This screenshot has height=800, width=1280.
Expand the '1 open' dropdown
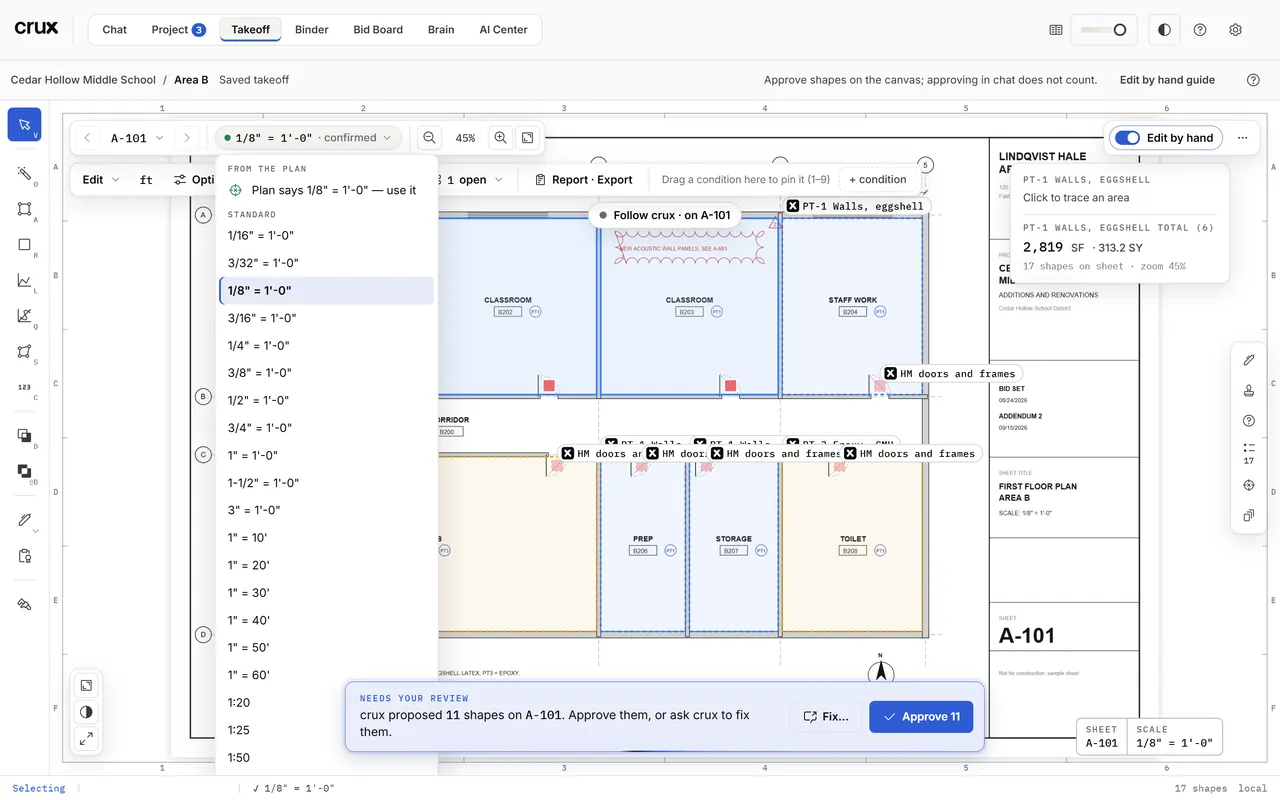pyautogui.click(x=473, y=180)
